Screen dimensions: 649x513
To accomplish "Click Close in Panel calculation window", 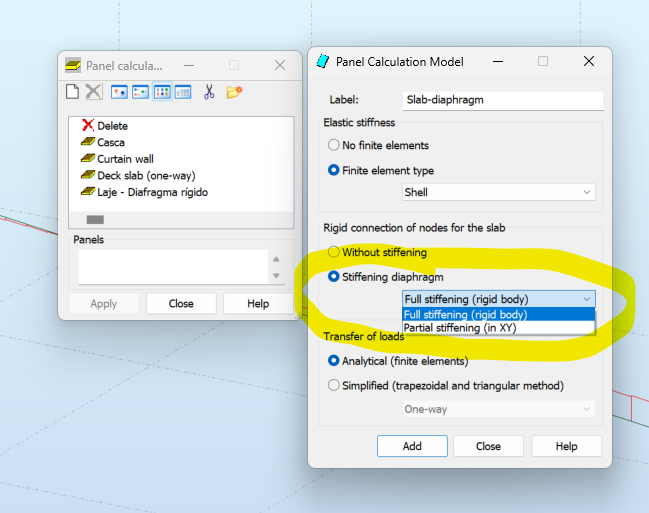I will tap(181, 303).
